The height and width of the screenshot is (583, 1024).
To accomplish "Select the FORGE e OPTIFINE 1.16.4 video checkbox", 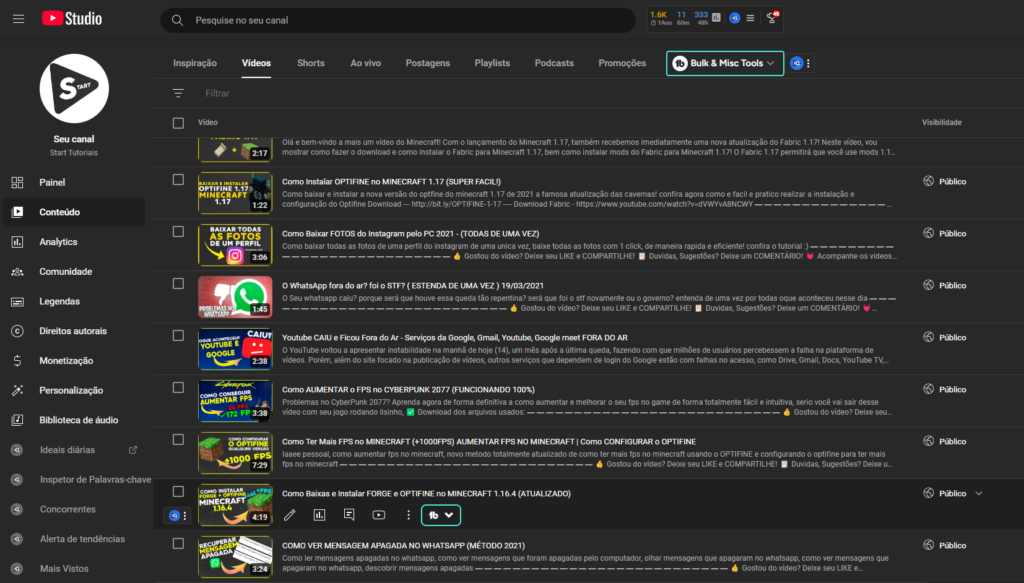I will [x=178, y=492].
